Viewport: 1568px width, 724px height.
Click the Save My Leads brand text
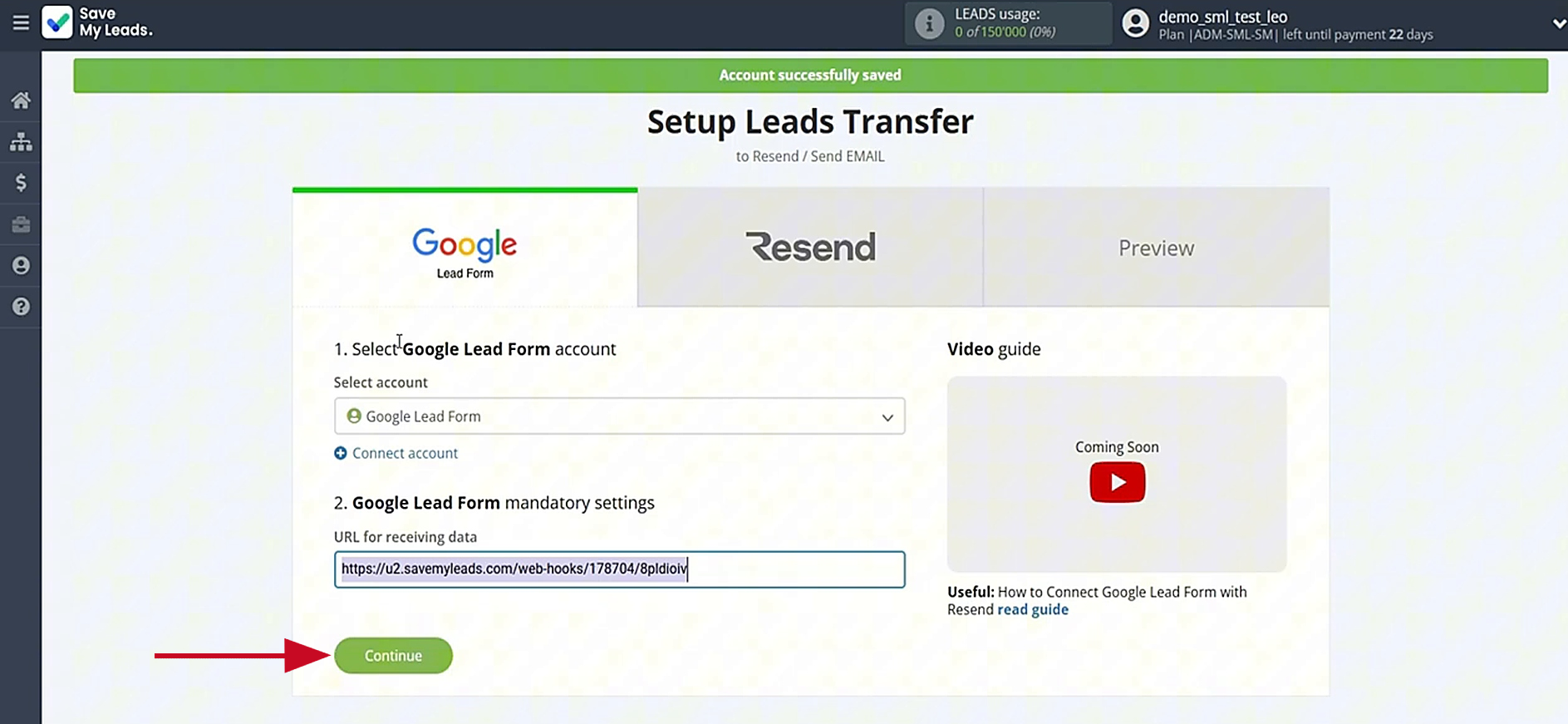116,22
